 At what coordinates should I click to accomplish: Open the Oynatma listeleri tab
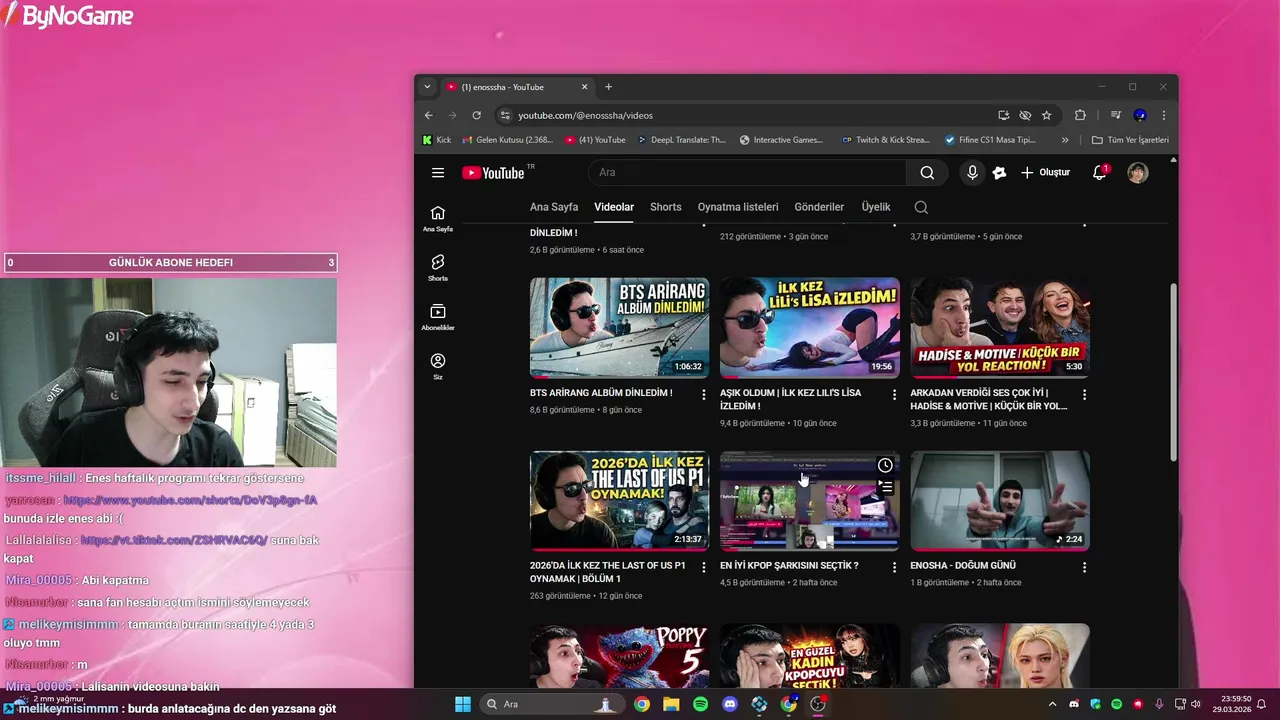pyautogui.click(x=738, y=207)
